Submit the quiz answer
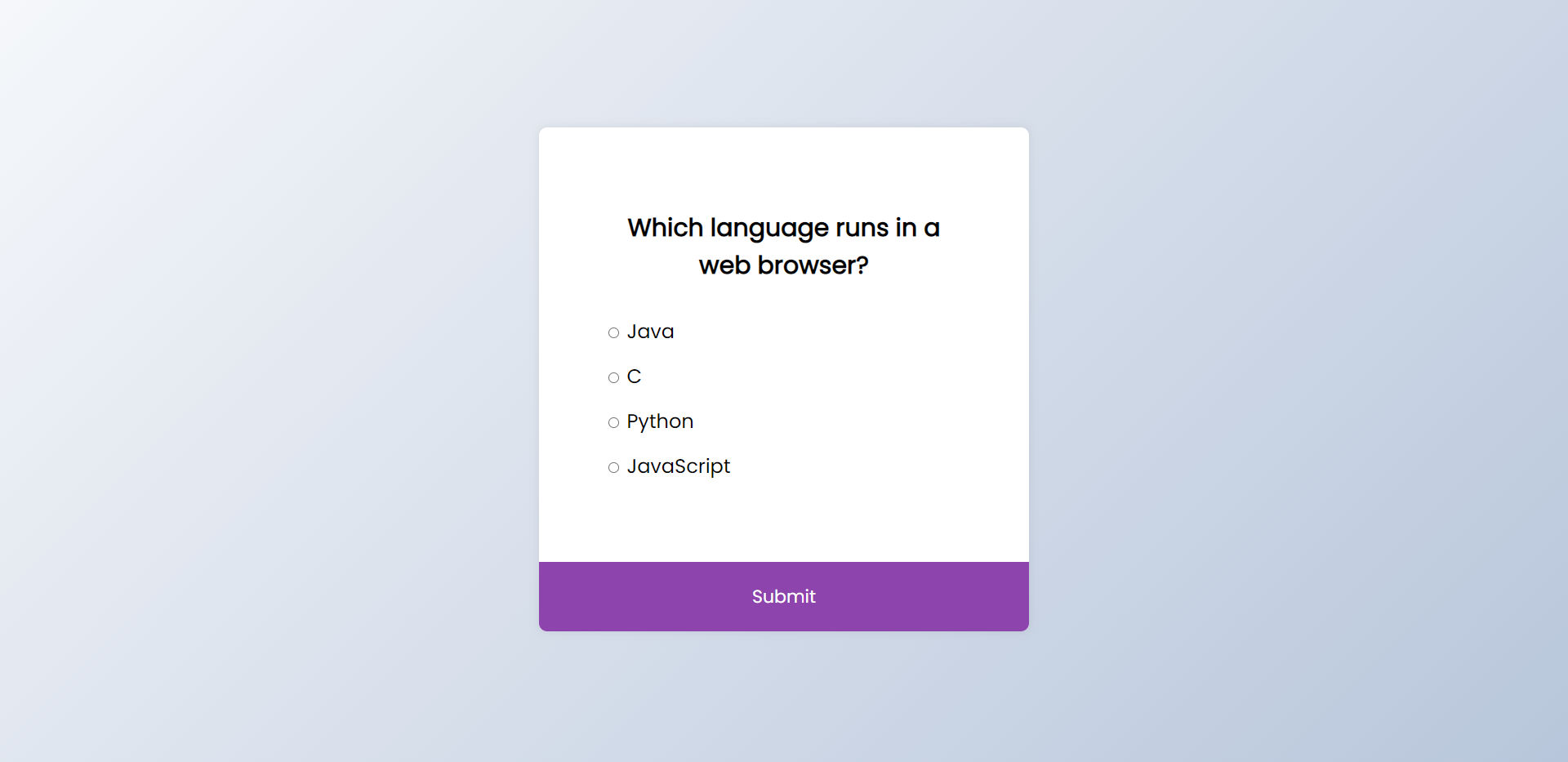Viewport: 1568px width, 762px height. coord(784,596)
